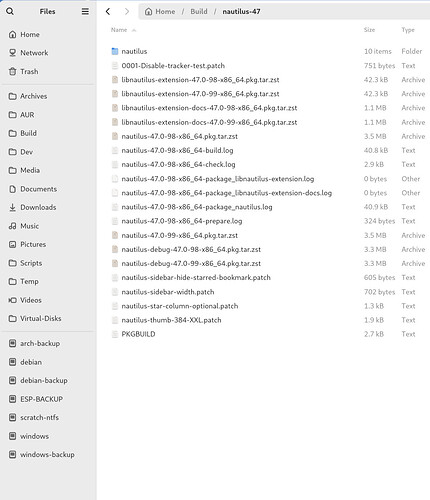Click the 324 bytes size of prepare.log
Viewport: 430px width, 500px height.
click(x=379, y=221)
